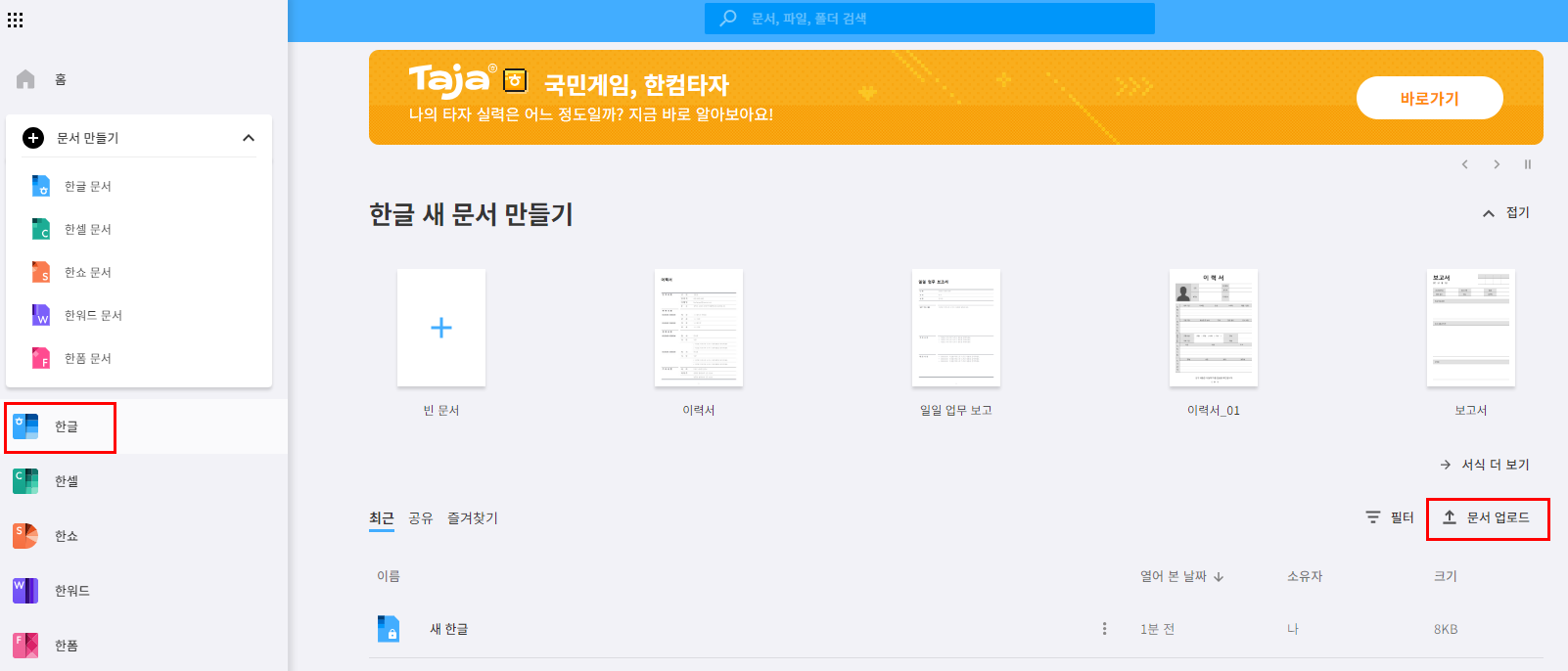Image resolution: width=1568 pixels, height=671 pixels.
Task: Select the 이력서_01 template thumbnail
Action: (x=1214, y=328)
